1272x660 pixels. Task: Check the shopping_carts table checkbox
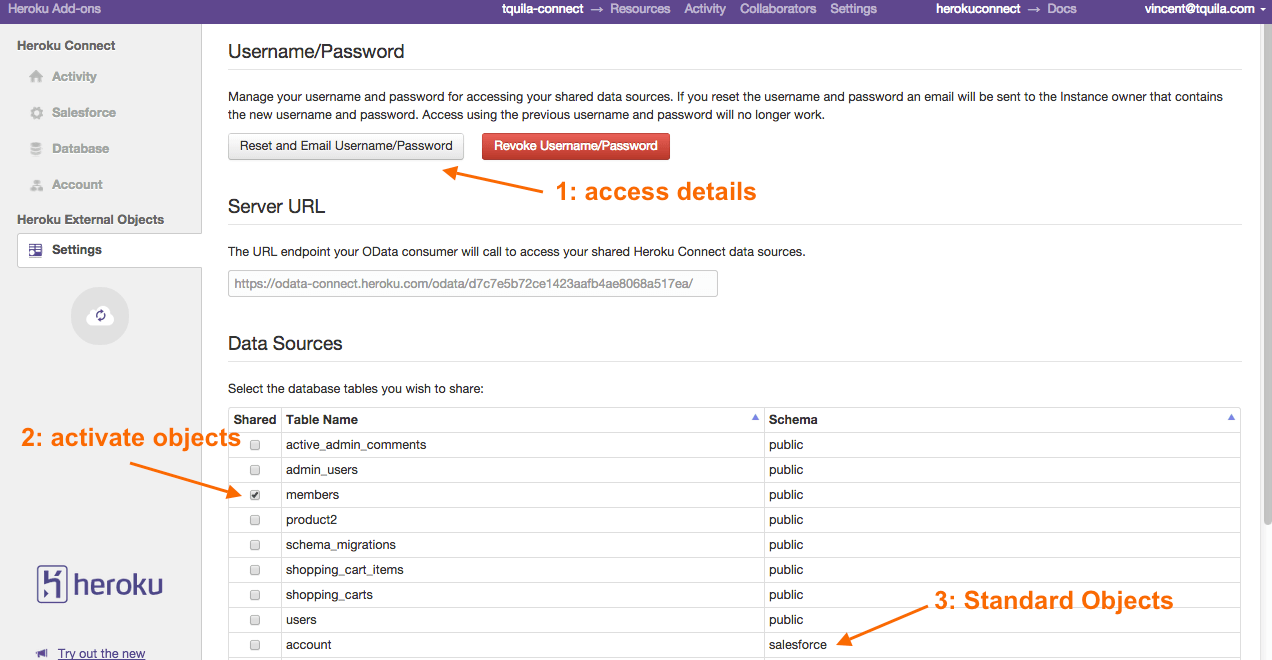coord(255,595)
